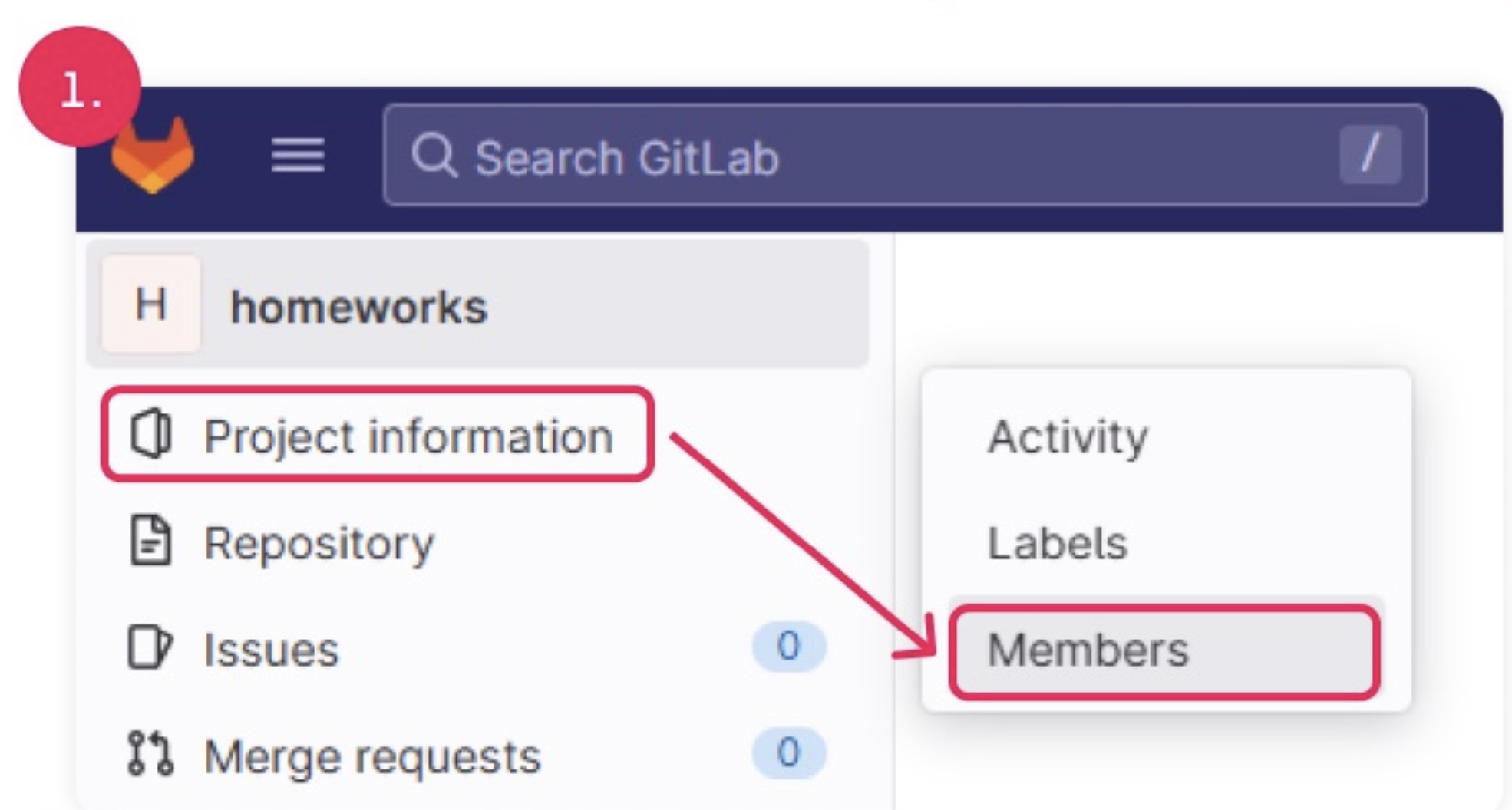The height and width of the screenshot is (810, 1512).
Task: Choose Members in the flyout menu
Action: 1088,650
